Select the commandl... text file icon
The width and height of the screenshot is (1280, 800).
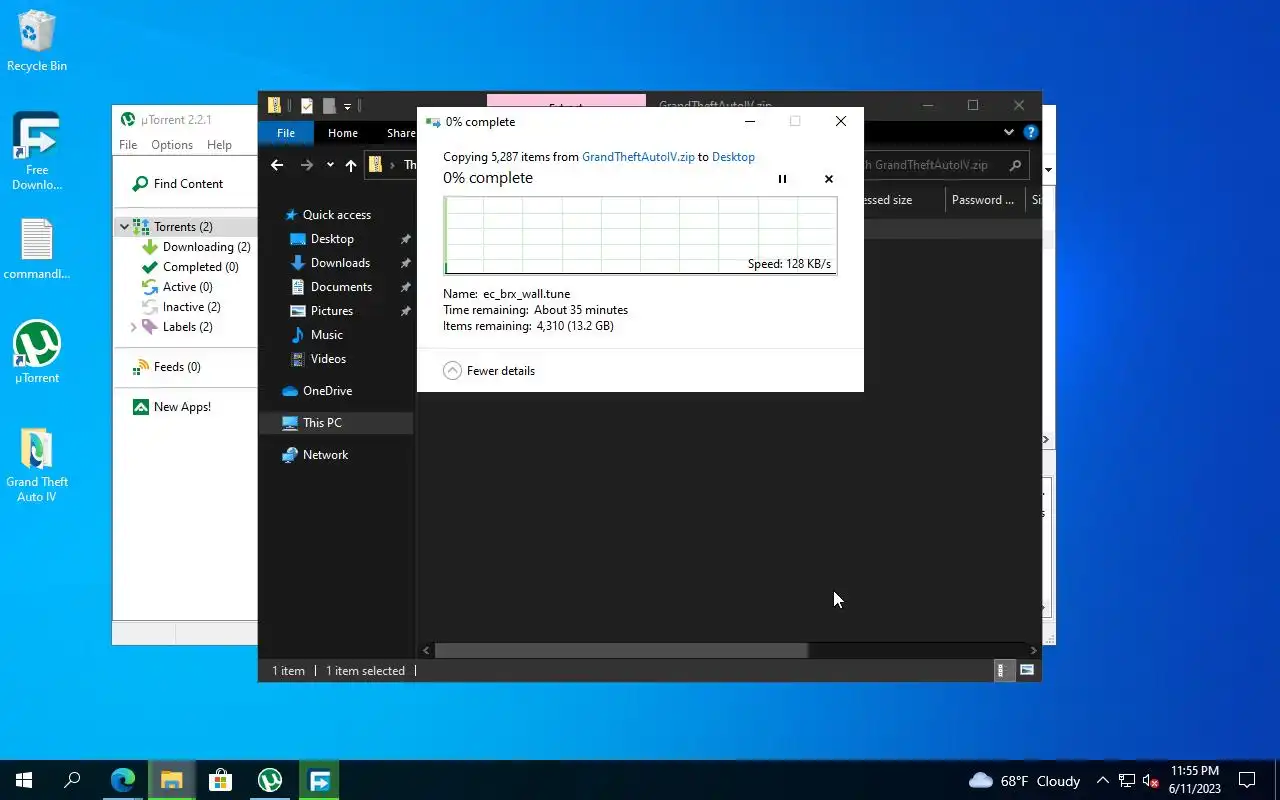pyautogui.click(x=37, y=249)
